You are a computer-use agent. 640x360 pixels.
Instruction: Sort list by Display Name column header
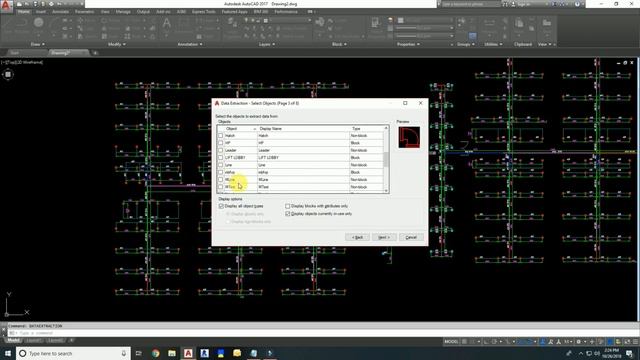[303, 129]
